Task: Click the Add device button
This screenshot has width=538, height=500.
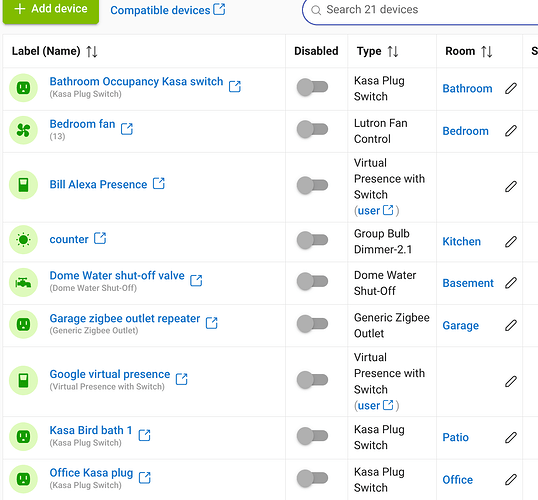Action: pyautogui.click(x=51, y=10)
